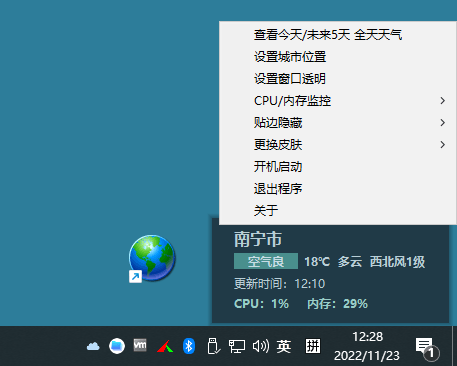Click the 拼 IME mode icon
The image size is (457, 366).
click(313, 346)
